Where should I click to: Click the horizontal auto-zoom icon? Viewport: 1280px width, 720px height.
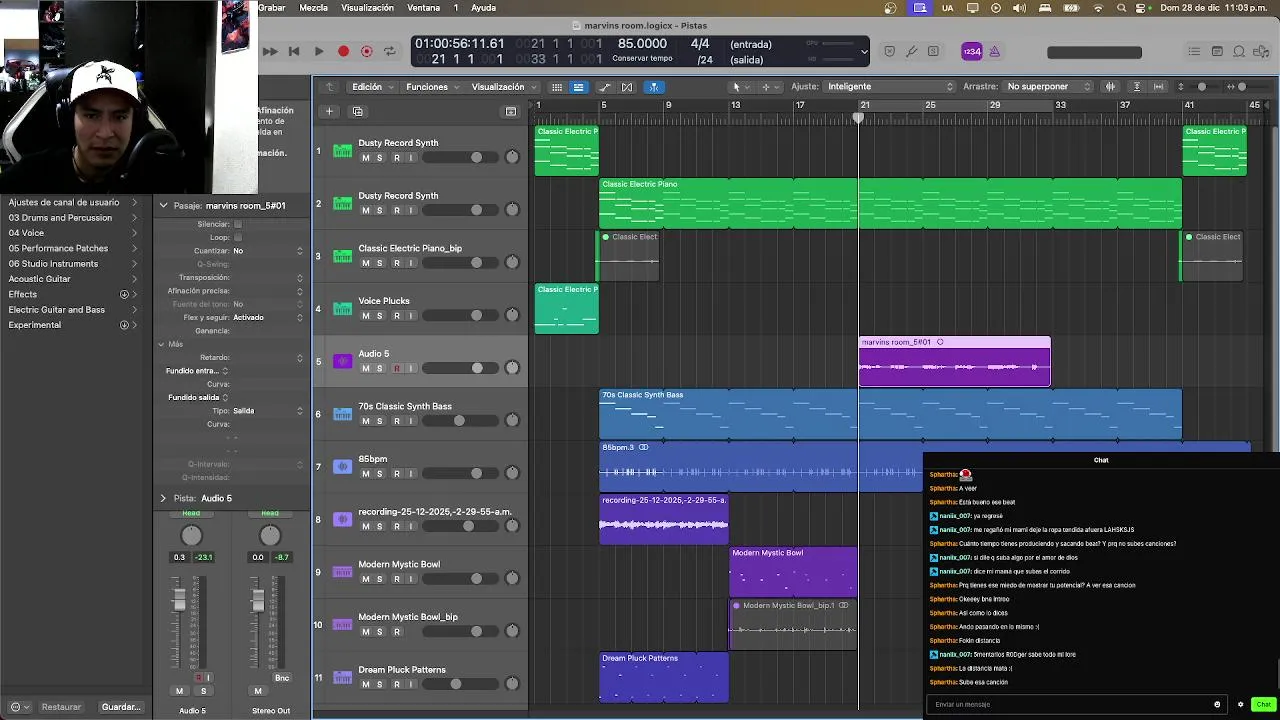point(1157,87)
